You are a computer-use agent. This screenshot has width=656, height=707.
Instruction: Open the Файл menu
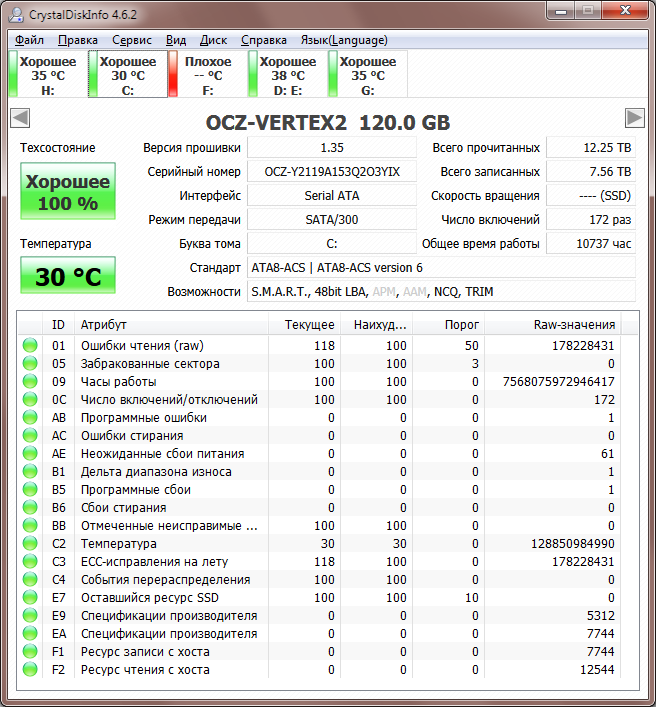pyautogui.click(x=29, y=40)
